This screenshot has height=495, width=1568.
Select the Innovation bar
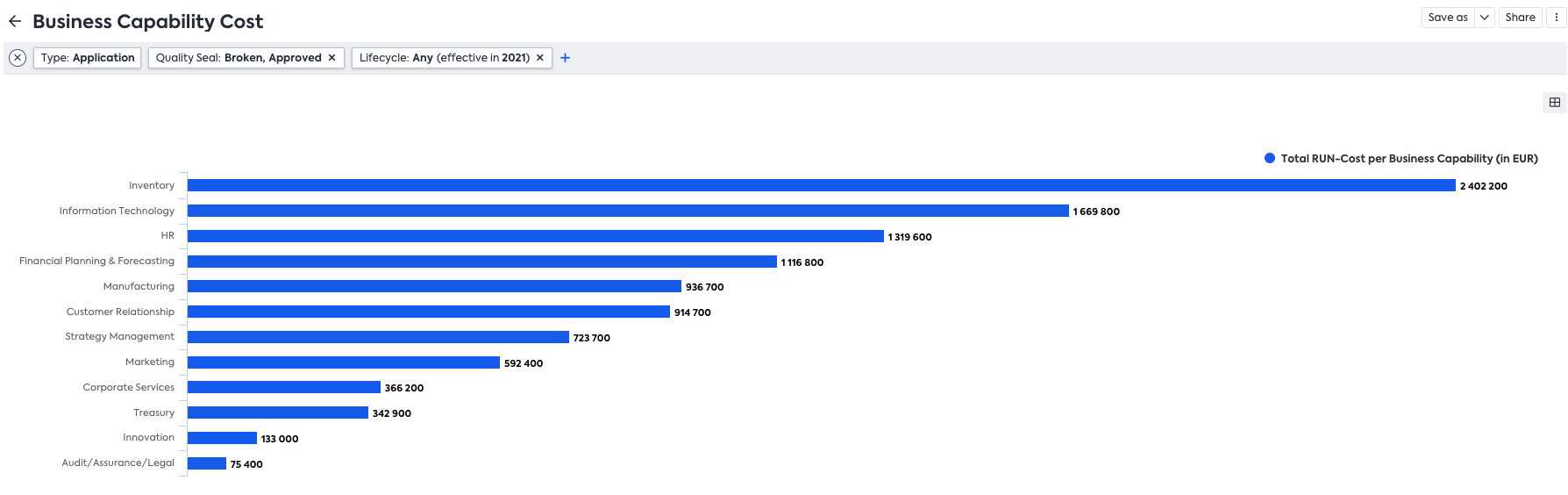pyautogui.click(x=222, y=438)
